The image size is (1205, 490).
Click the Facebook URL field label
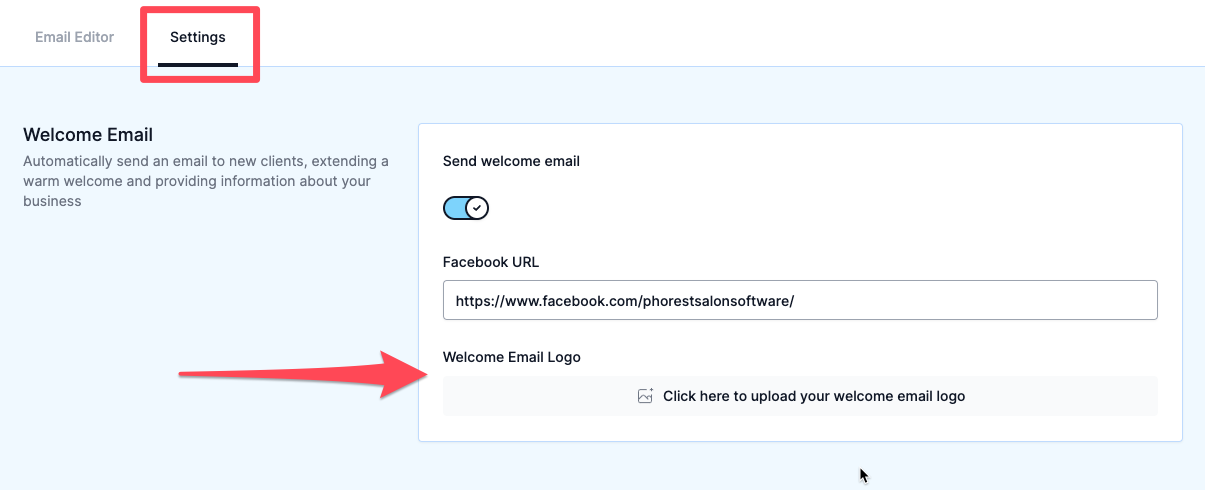[491, 262]
